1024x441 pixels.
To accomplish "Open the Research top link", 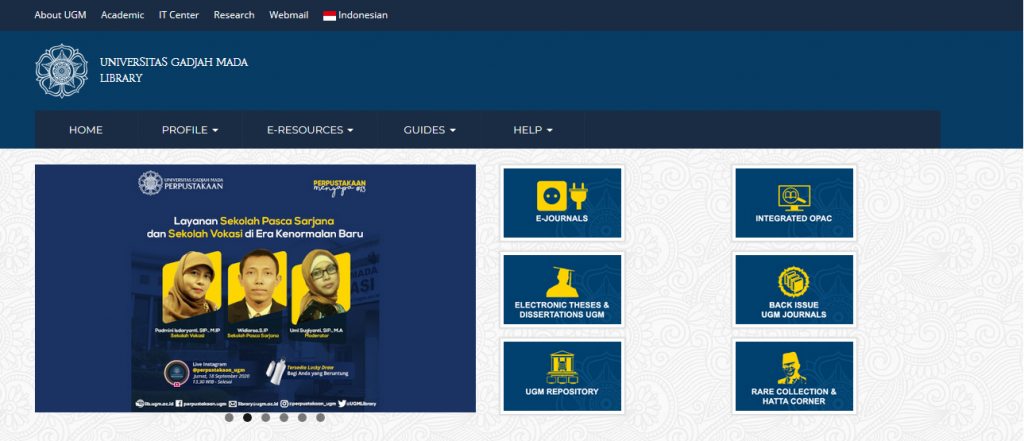I will (x=234, y=15).
